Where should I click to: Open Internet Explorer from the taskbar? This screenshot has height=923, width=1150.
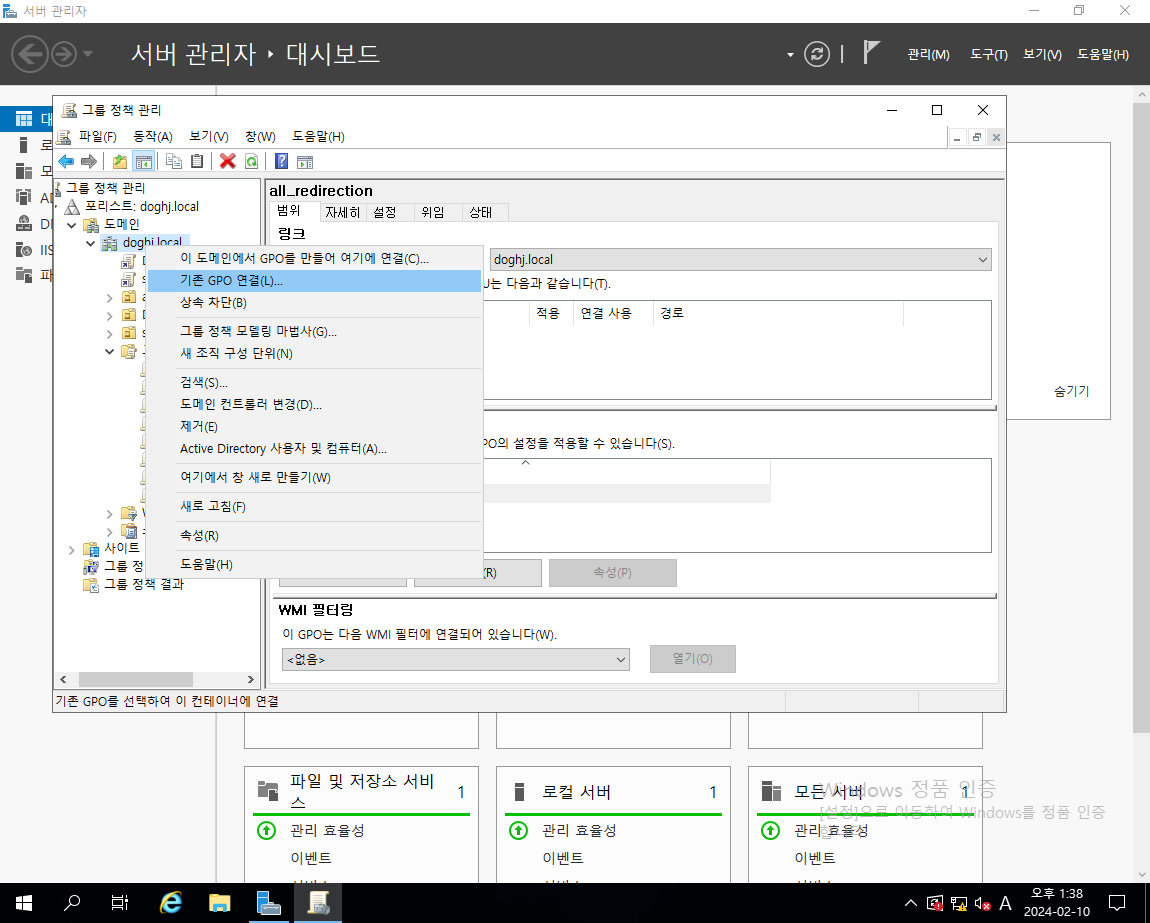click(x=171, y=902)
